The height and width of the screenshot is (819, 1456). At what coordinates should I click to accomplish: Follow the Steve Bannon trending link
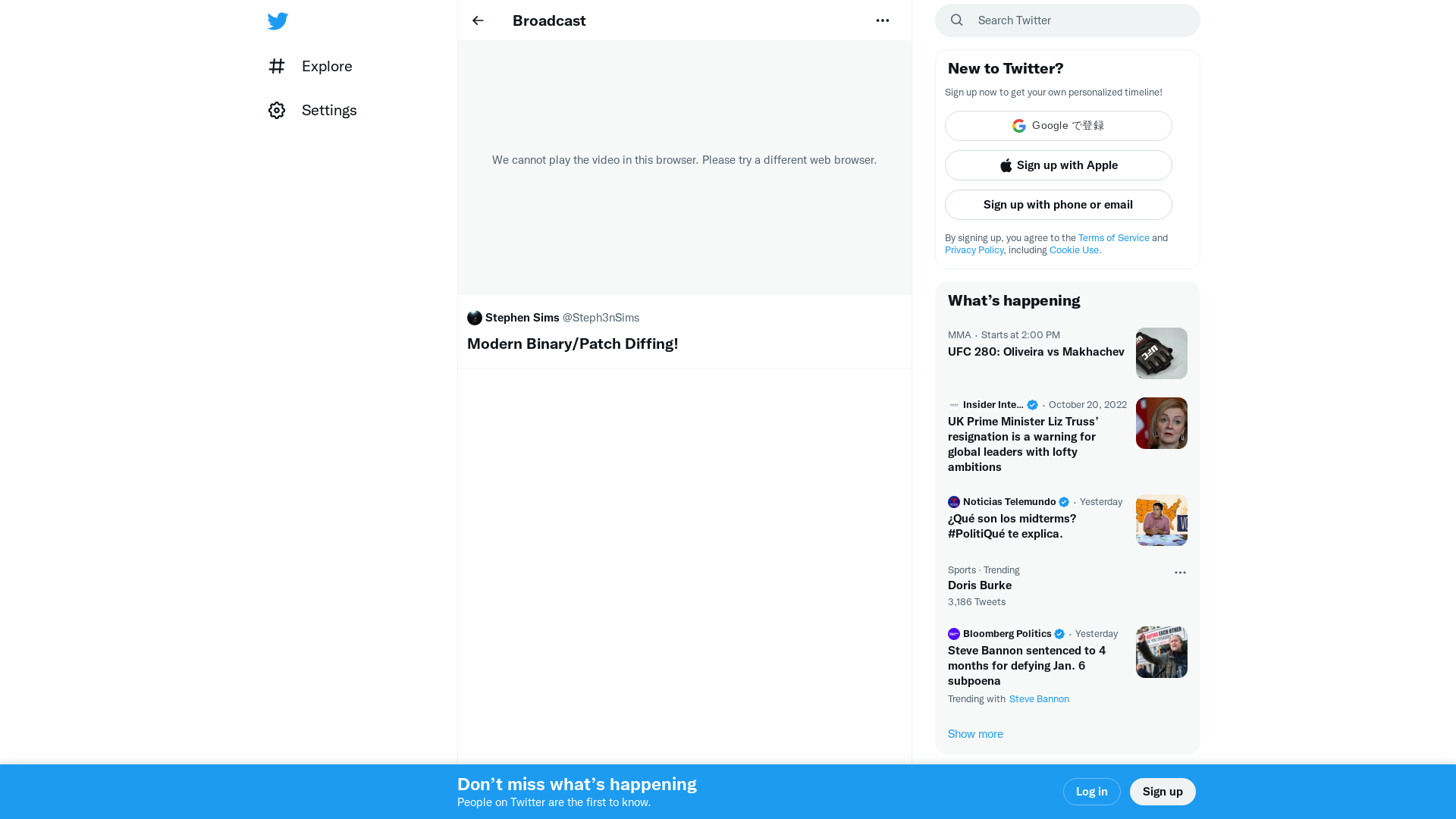(1039, 698)
